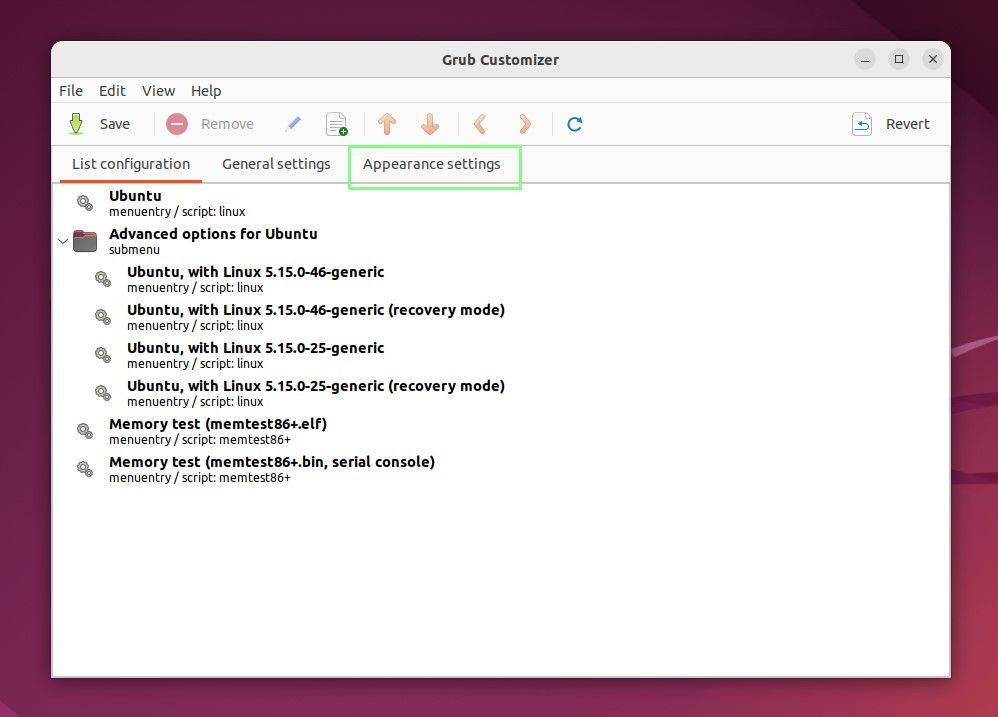Click the Remove entry minus icon
The width and height of the screenshot is (998, 717).
pos(177,124)
